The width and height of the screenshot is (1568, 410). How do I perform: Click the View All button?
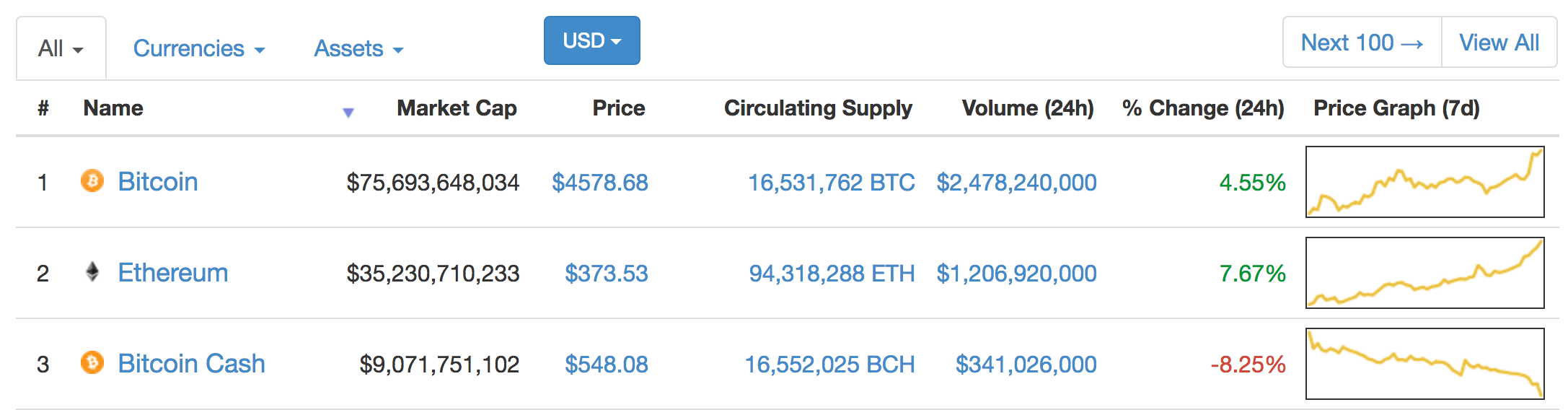tap(1499, 43)
